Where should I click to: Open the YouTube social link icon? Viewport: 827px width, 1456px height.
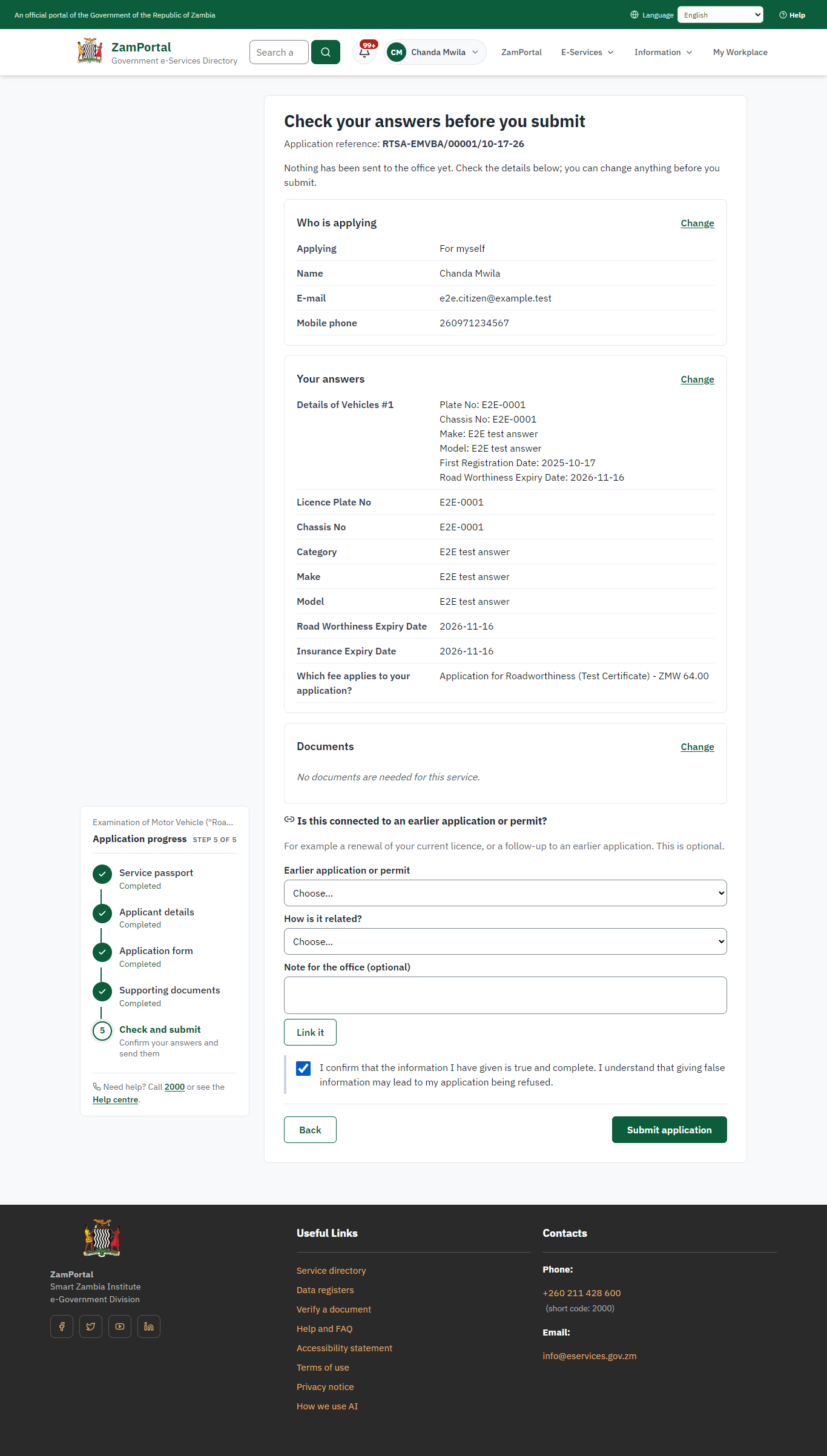coord(120,1326)
